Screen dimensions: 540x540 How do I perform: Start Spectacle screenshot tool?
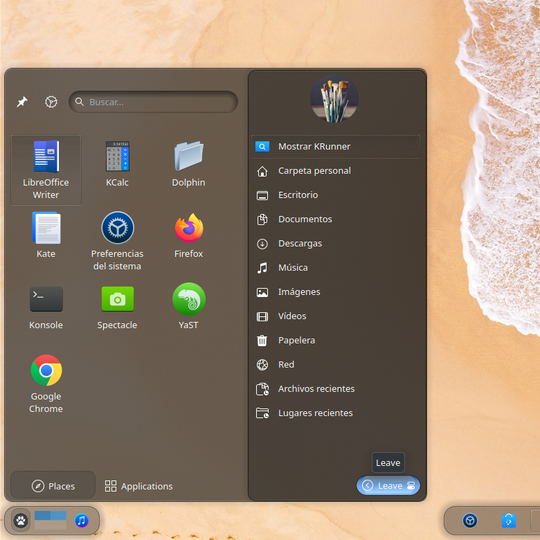click(x=117, y=306)
